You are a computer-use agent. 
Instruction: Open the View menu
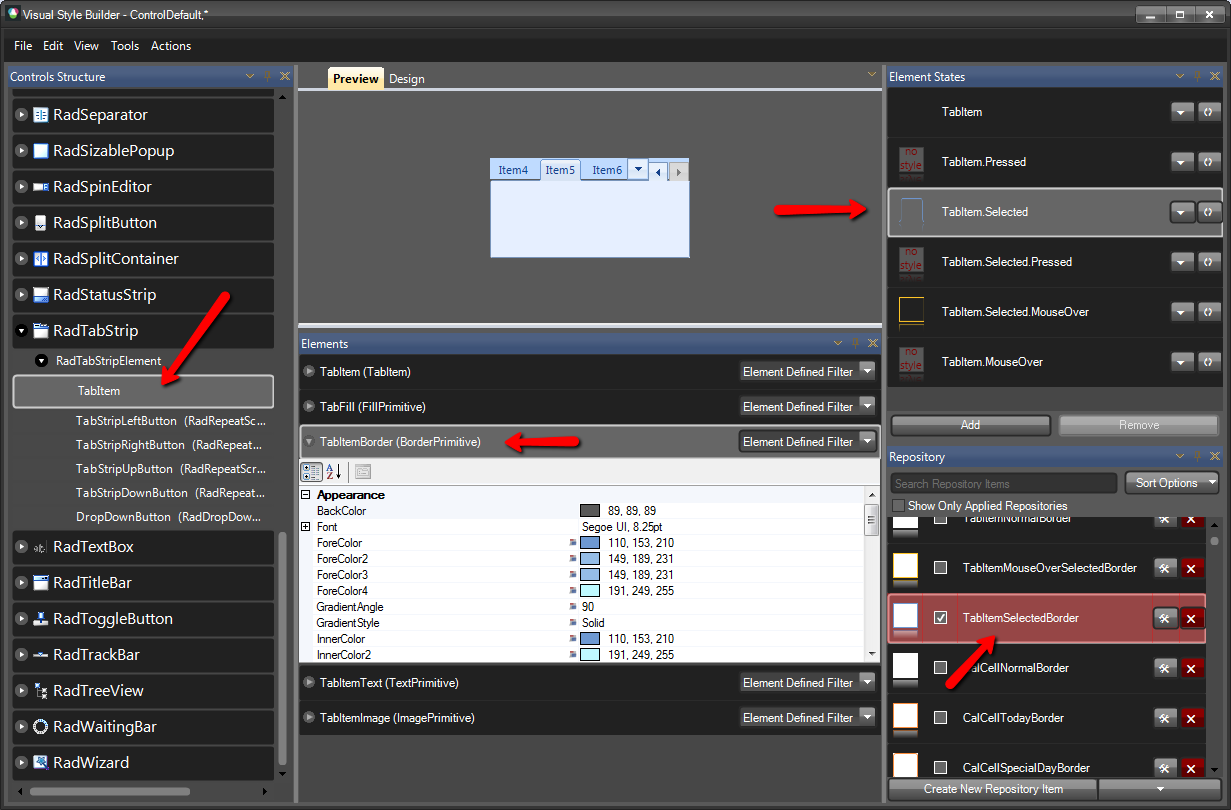pos(87,46)
